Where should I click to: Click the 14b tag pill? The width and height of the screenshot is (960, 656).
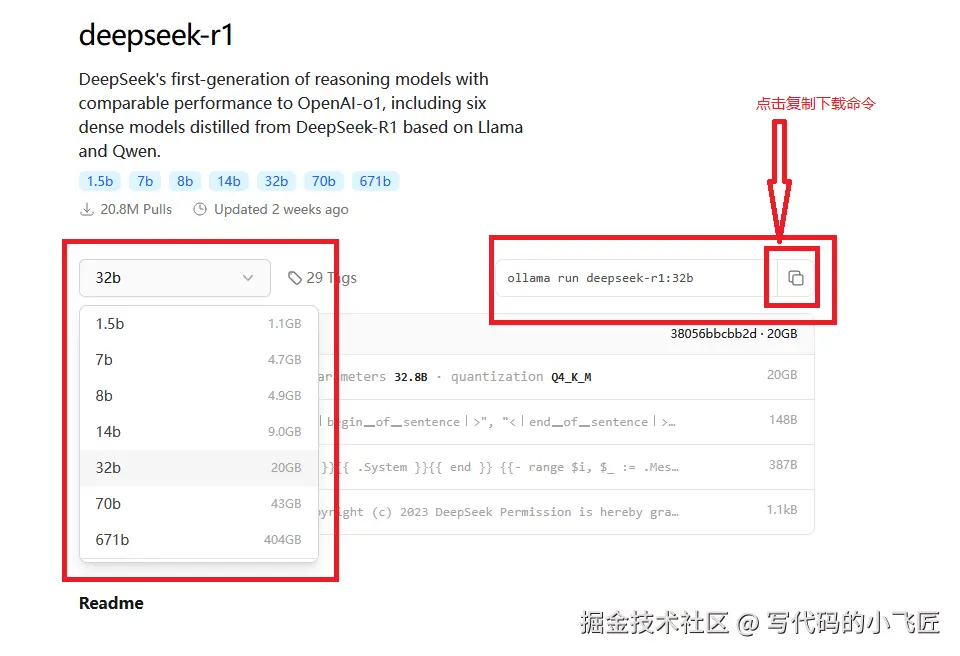click(x=228, y=181)
